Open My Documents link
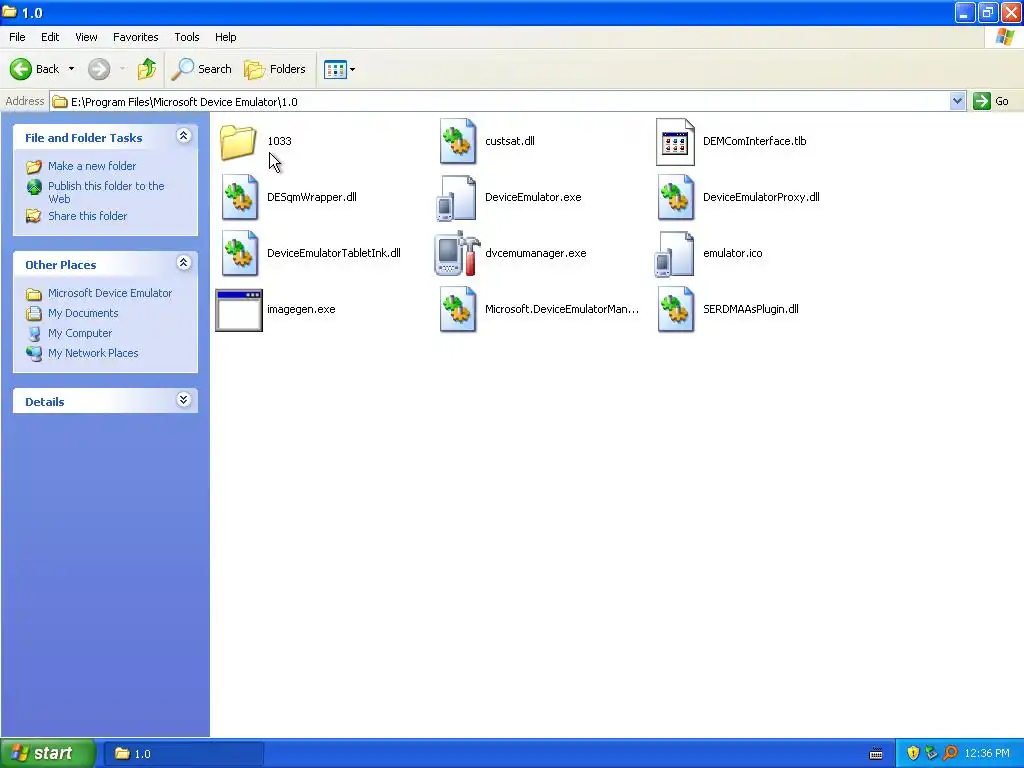Viewport: 1024px width, 768px height. pyautogui.click(x=83, y=313)
